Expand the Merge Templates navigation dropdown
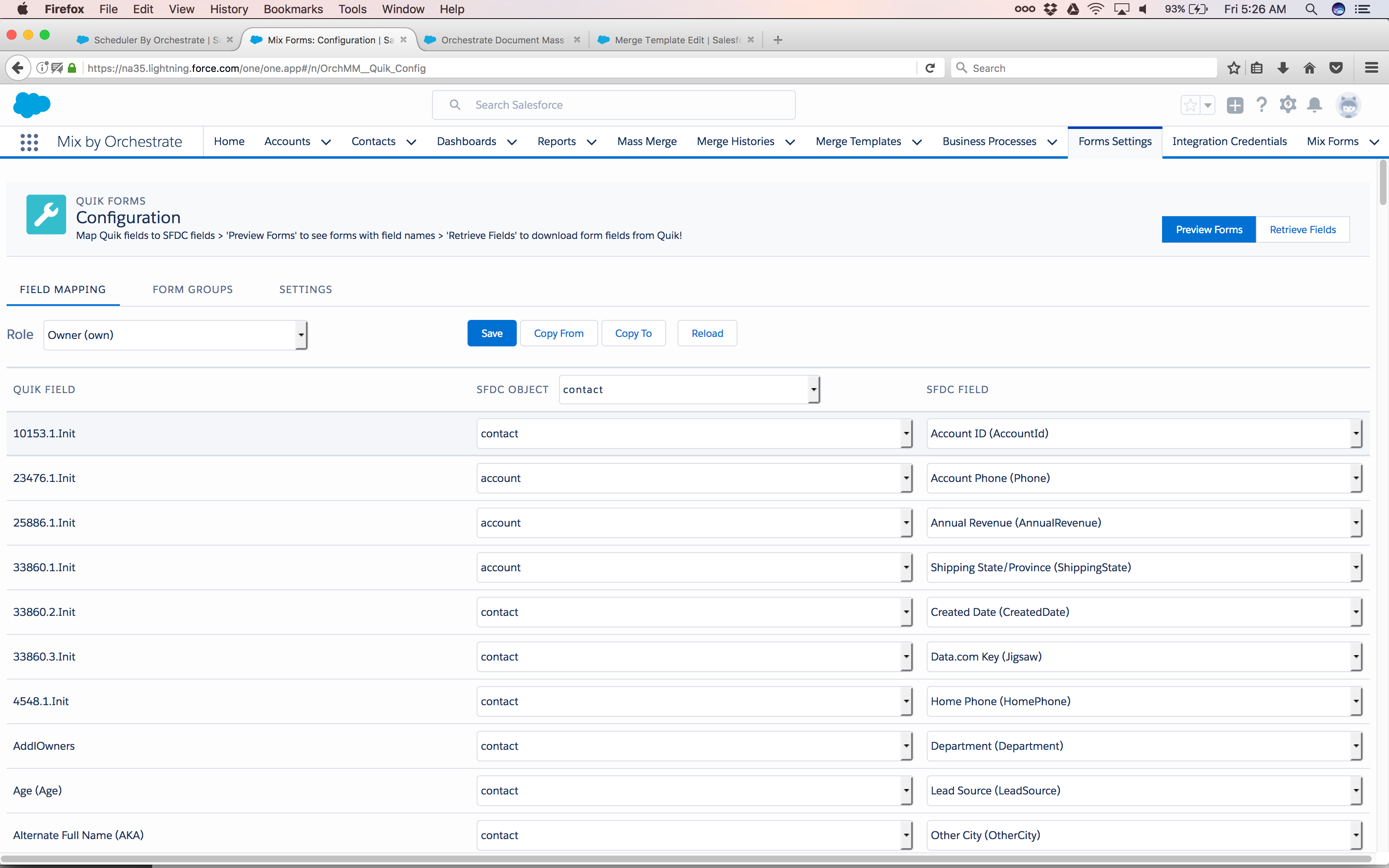 916,142
